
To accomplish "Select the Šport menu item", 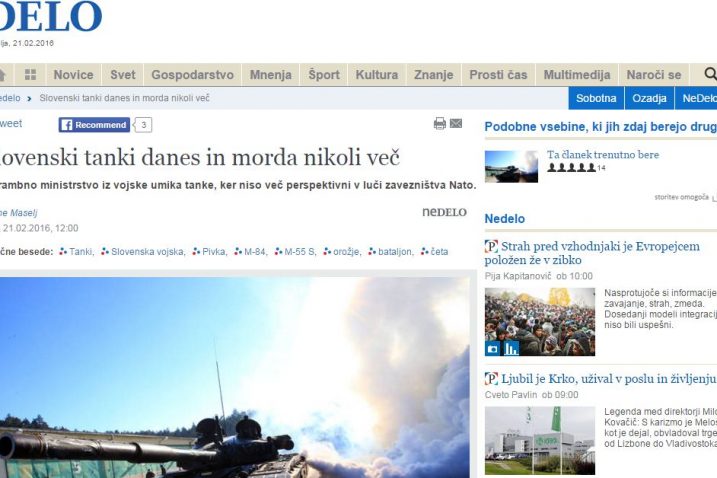I will 324,75.
